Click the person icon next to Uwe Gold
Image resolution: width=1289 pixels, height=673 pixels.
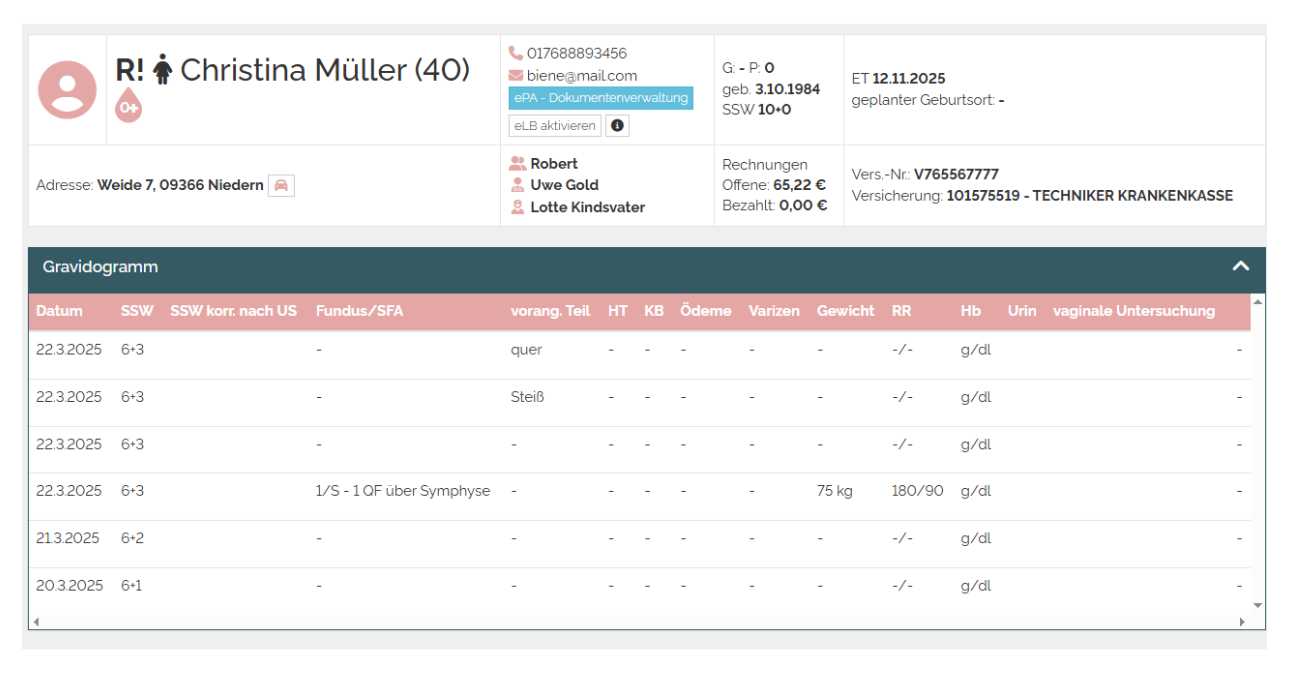[x=517, y=185]
